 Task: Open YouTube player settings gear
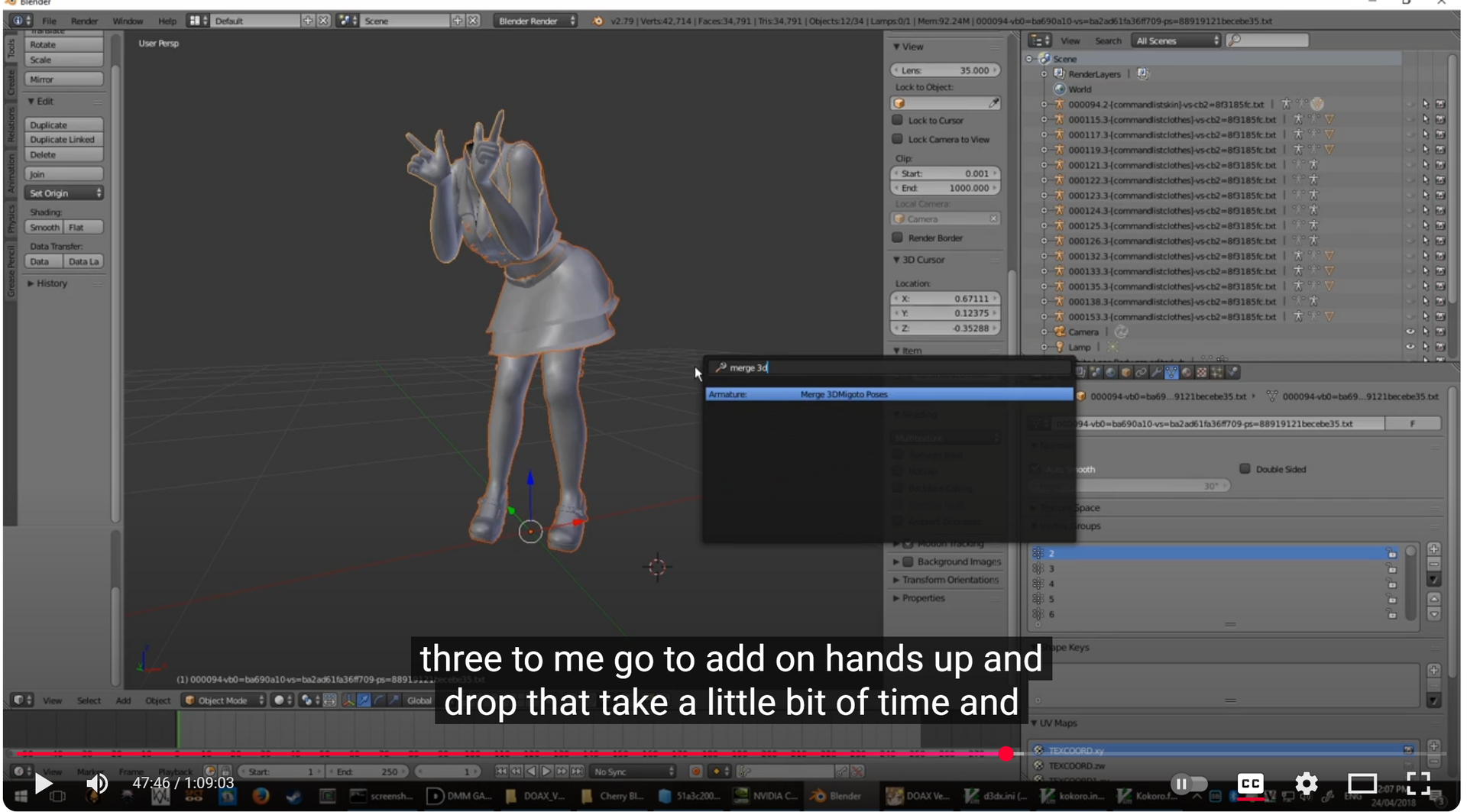(1307, 783)
